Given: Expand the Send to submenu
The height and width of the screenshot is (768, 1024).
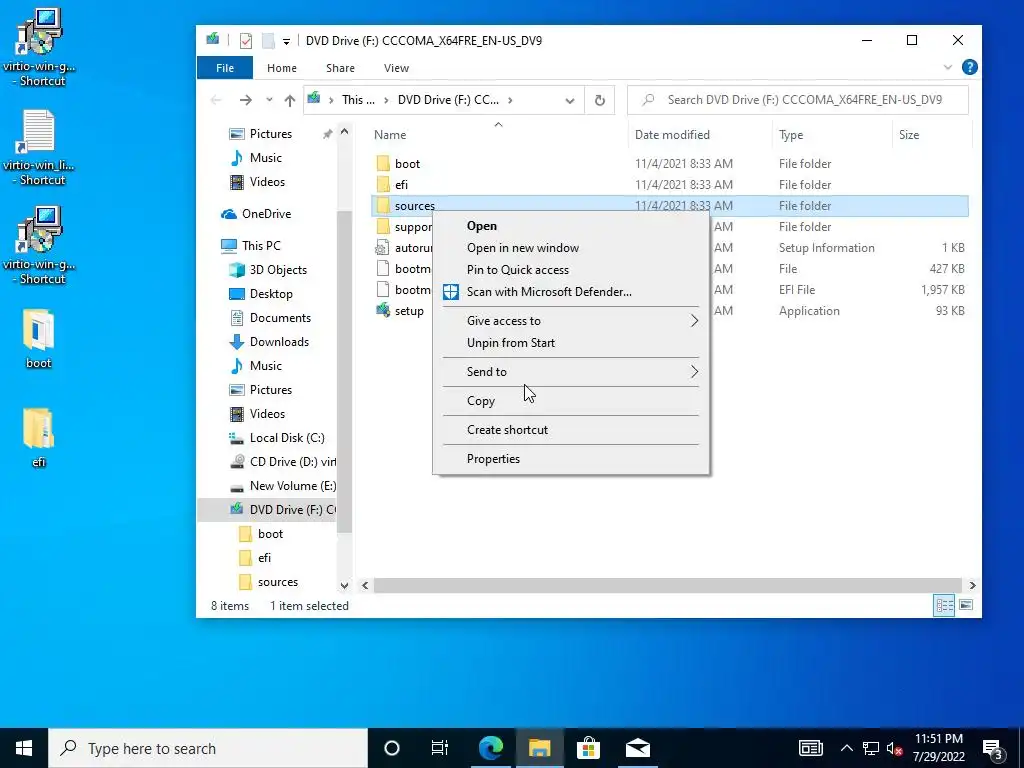Looking at the screenshot, I should (x=571, y=372).
